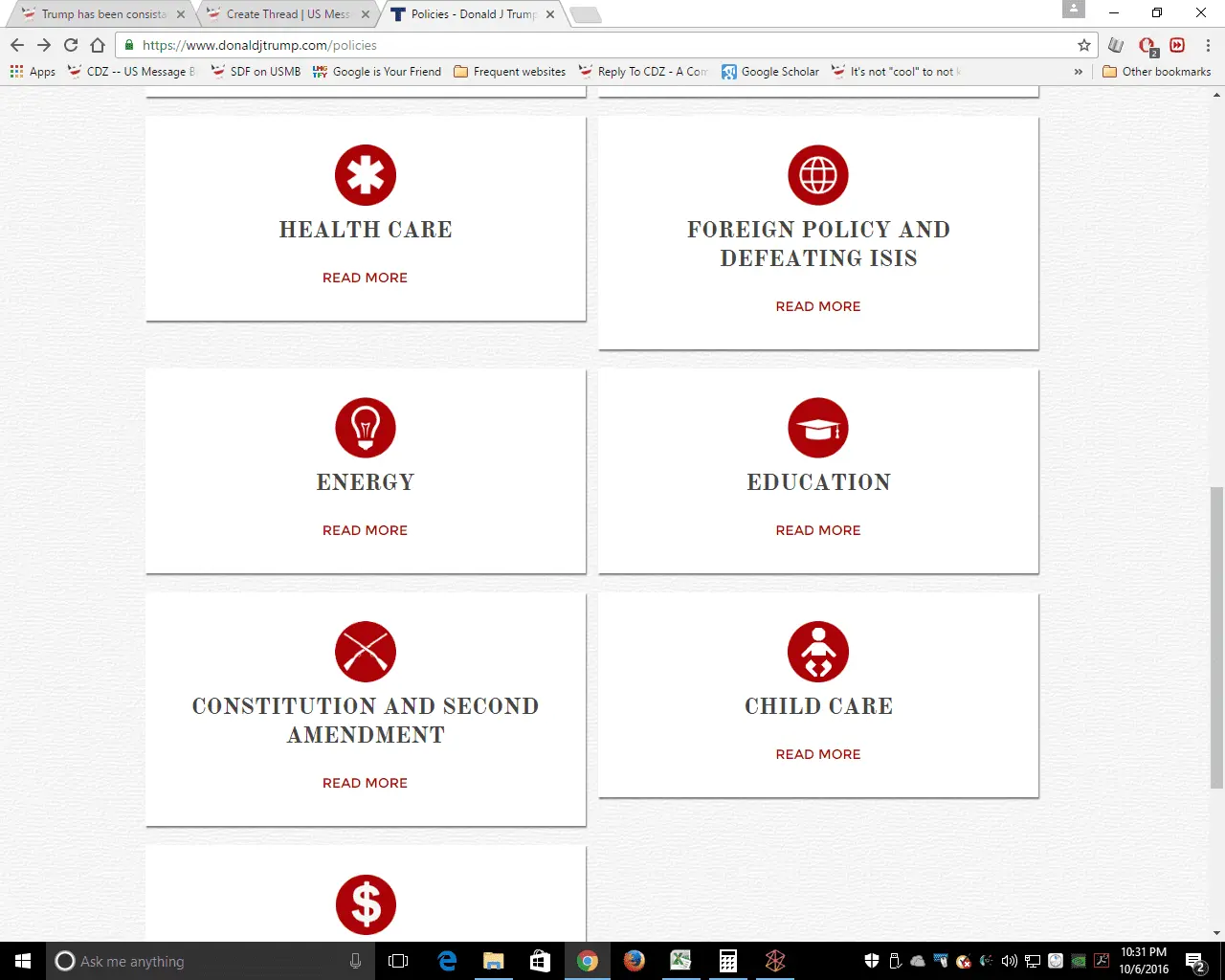The height and width of the screenshot is (980, 1225).
Task: Bookmark this page with the star
Action: [x=1084, y=45]
